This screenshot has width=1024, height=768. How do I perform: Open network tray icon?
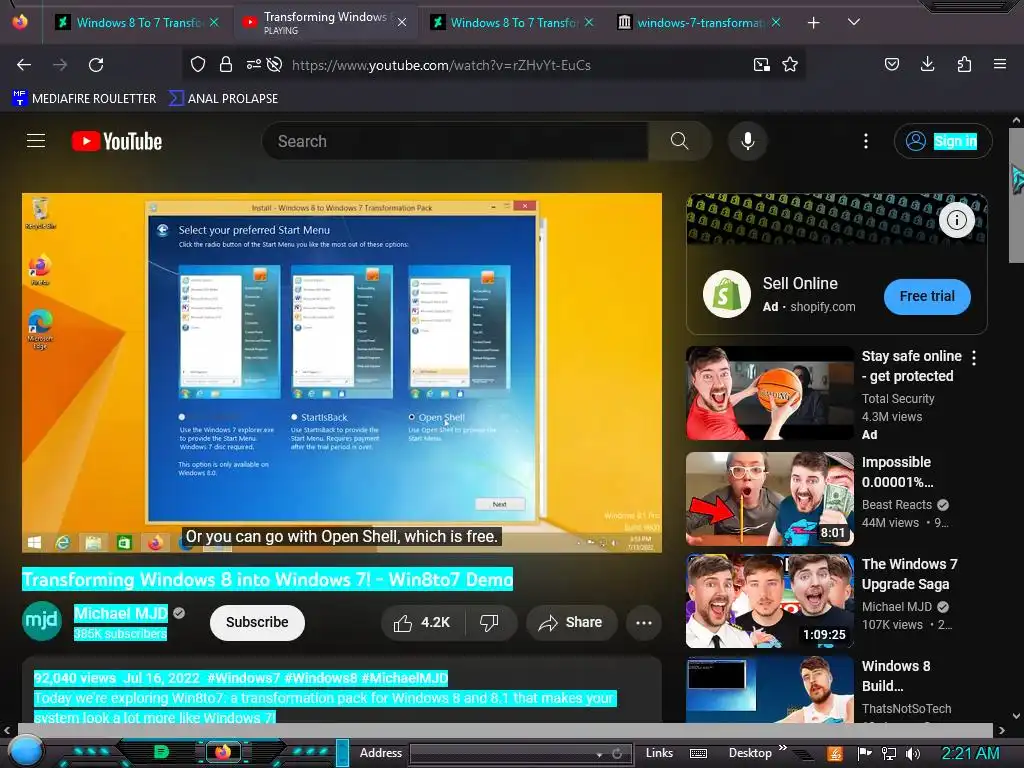888,754
